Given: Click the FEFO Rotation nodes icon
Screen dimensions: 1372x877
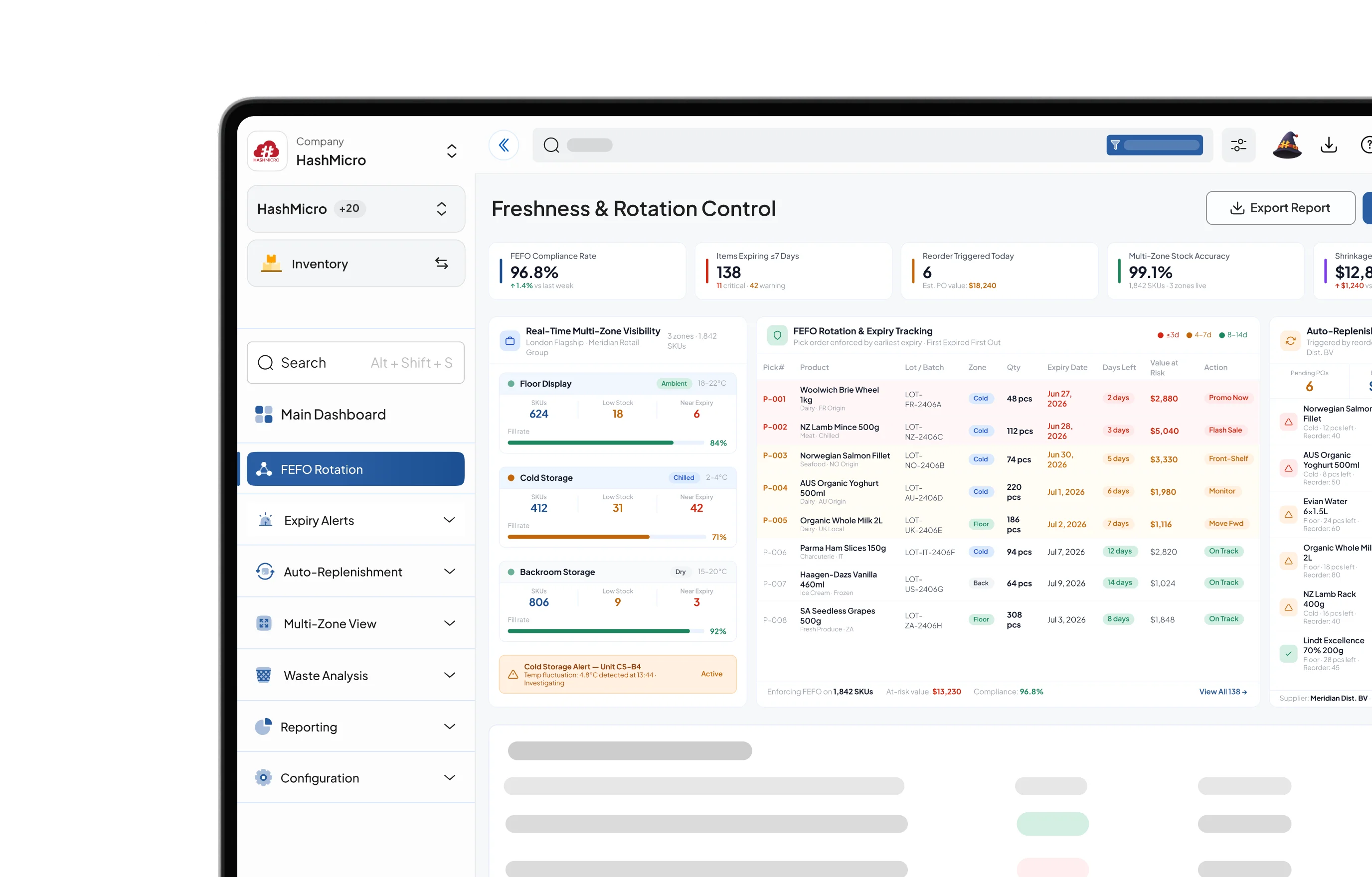Looking at the screenshot, I should coord(264,469).
